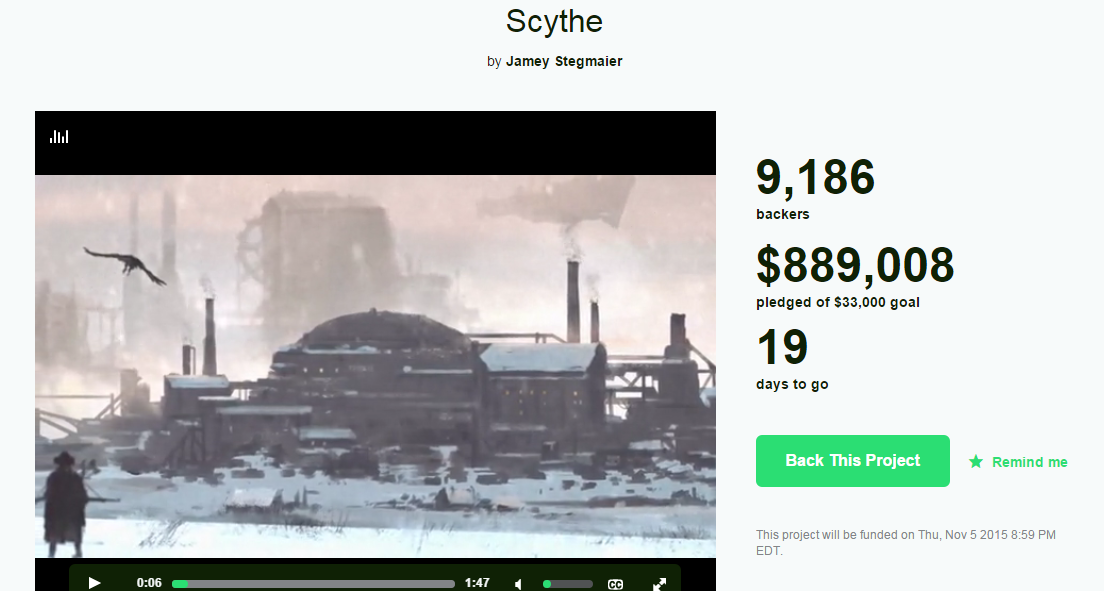The width and height of the screenshot is (1104, 591).
Task: Click the 0:06 elapsed time label
Action: (x=149, y=583)
